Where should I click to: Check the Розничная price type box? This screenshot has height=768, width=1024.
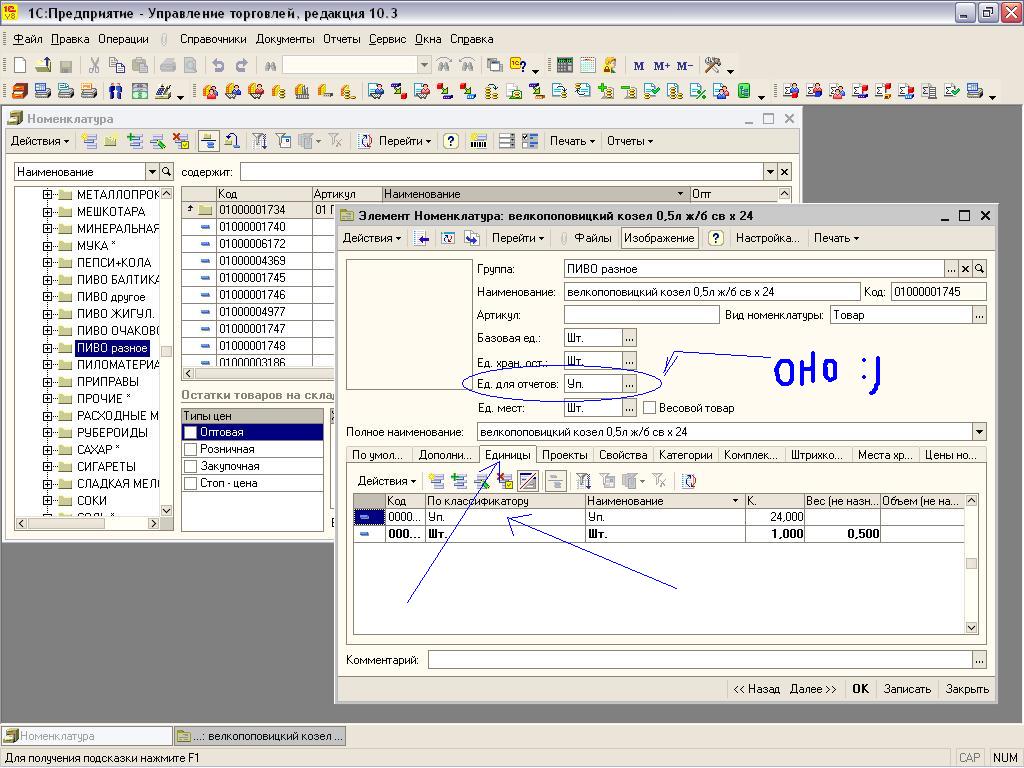[190, 449]
